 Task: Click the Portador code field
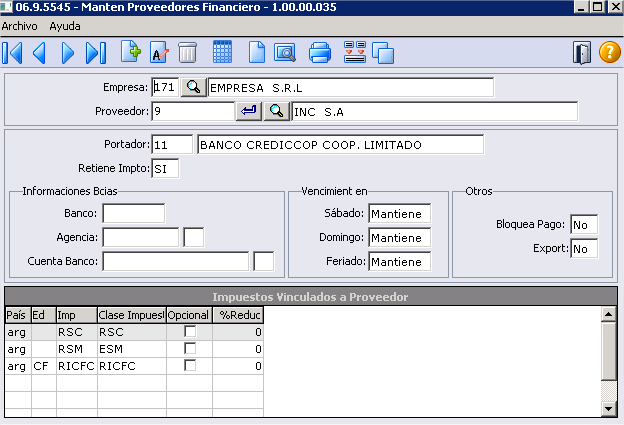pyautogui.click(x=172, y=144)
